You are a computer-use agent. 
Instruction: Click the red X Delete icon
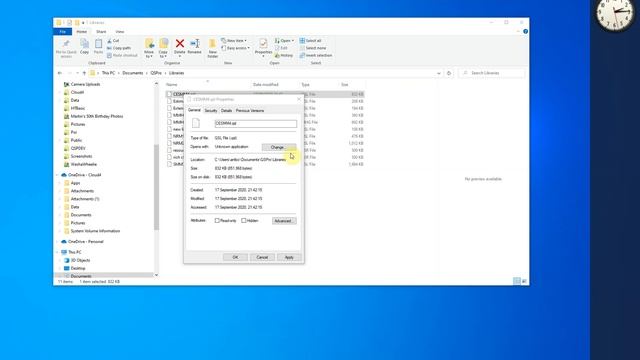180,43
